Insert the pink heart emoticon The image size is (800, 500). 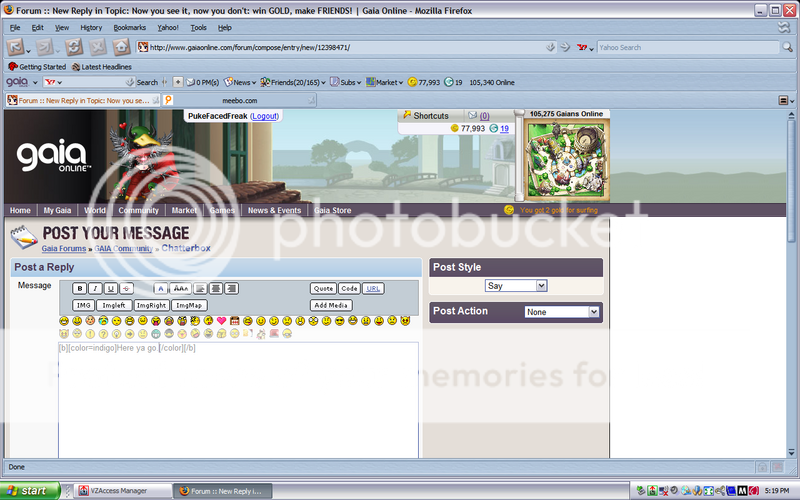point(221,320)
